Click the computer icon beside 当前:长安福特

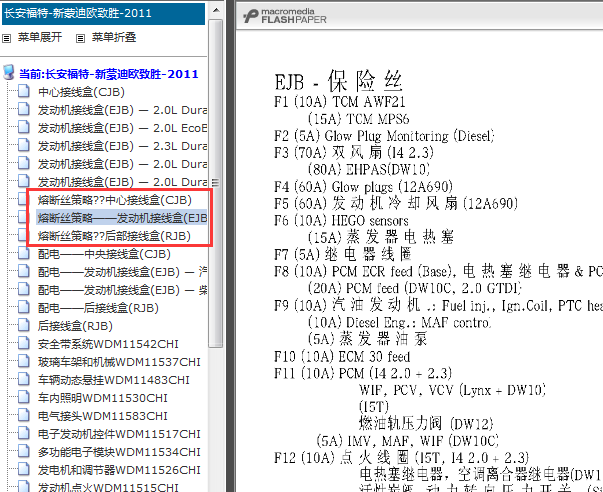8,72
